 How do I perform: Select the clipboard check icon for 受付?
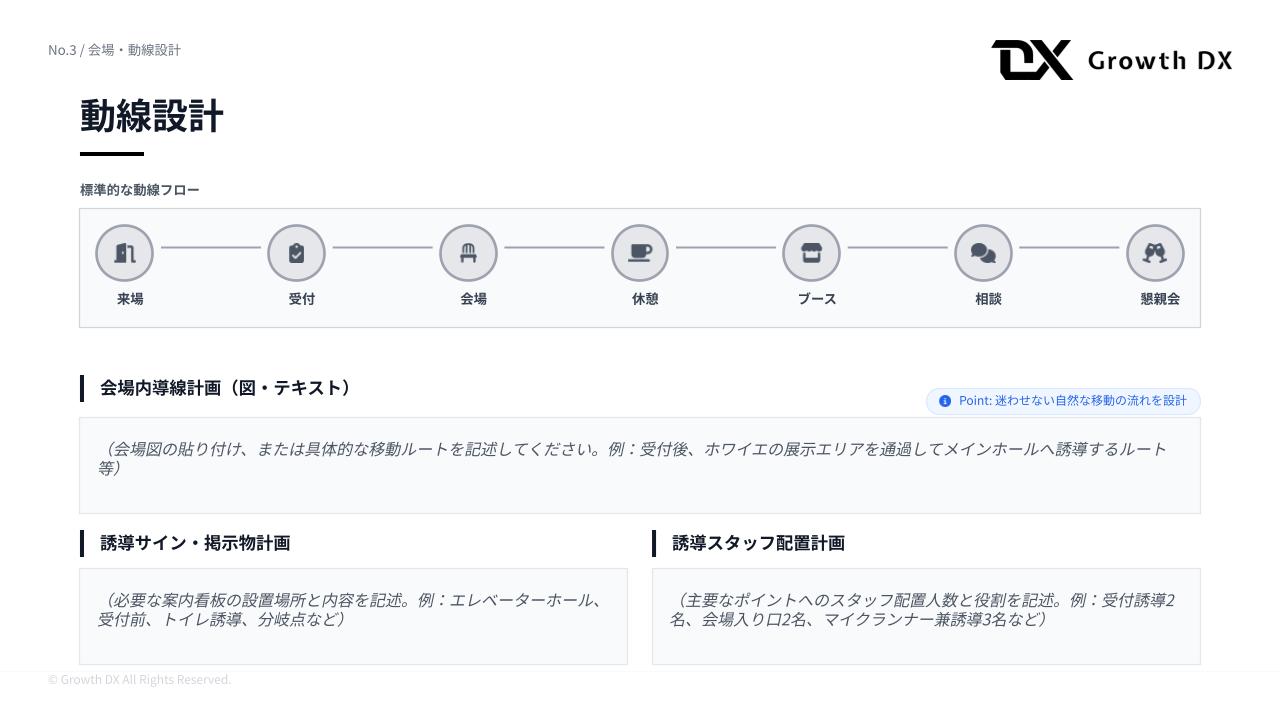296,253
